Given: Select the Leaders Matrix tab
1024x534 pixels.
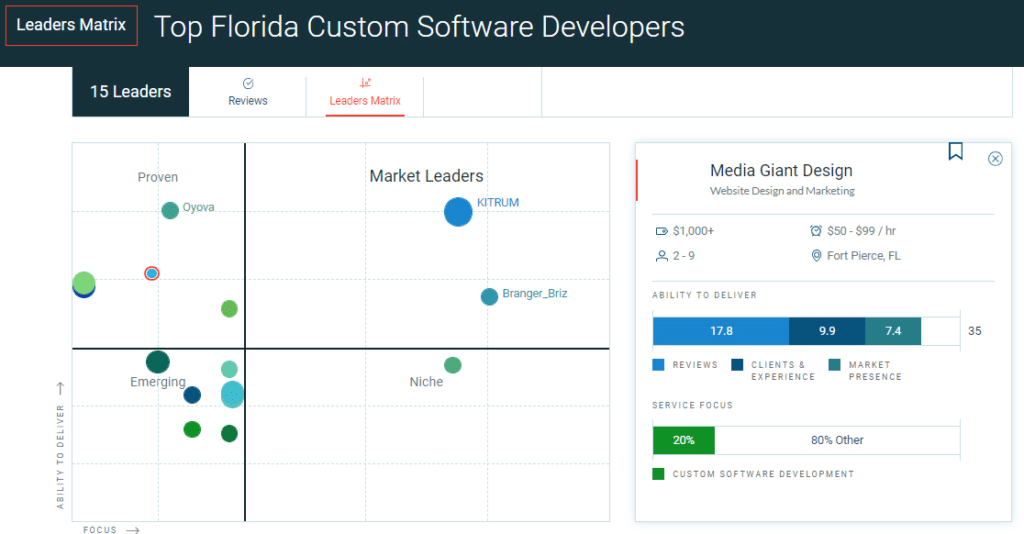Looking at the screenshot, I should (365, 92).
